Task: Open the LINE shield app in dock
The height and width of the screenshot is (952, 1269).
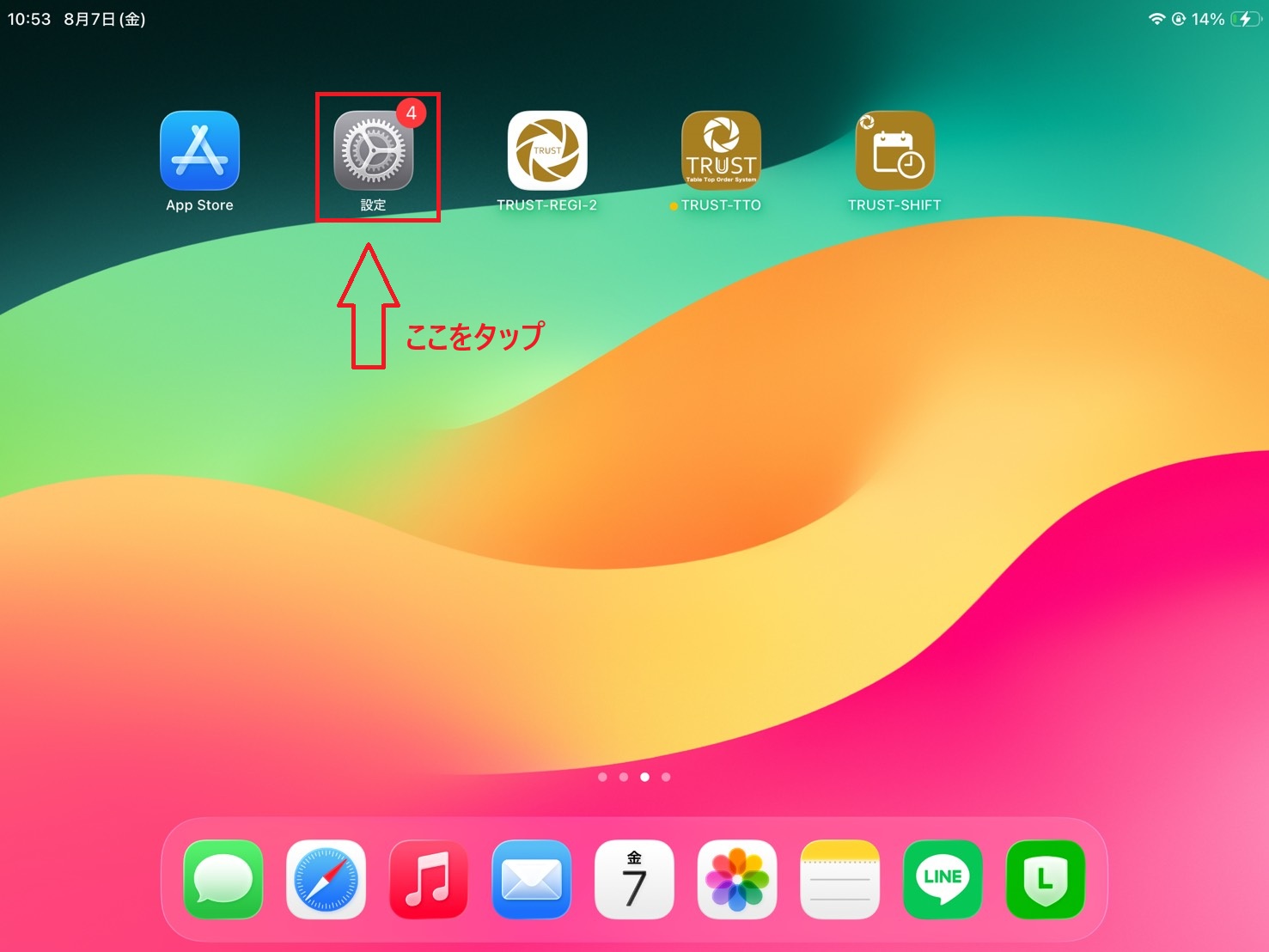Action: pos(1046,880)
